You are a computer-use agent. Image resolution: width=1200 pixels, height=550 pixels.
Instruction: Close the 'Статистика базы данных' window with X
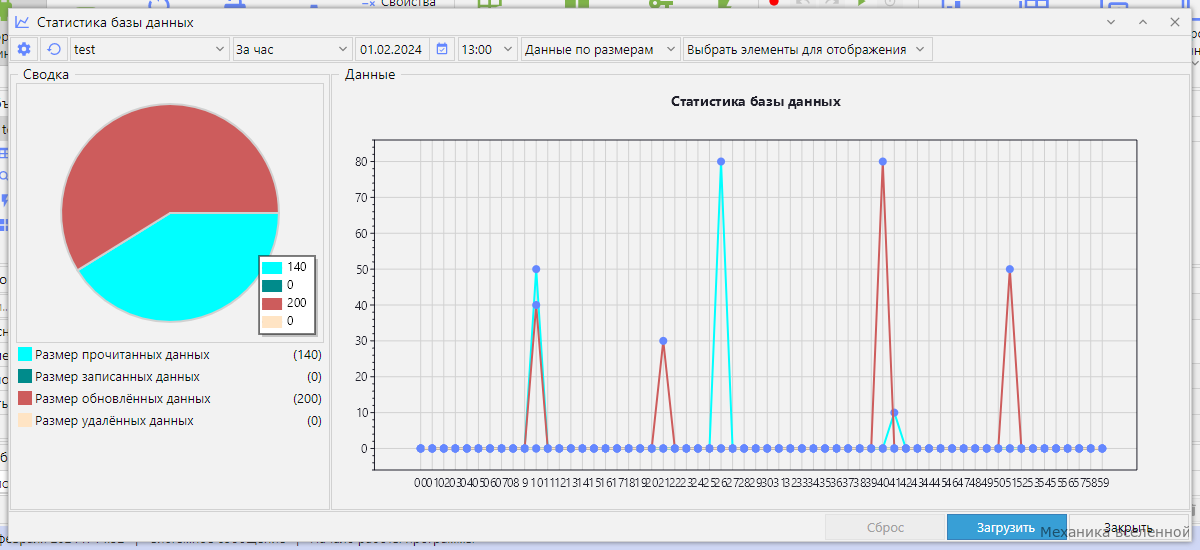coord(1175,22)
